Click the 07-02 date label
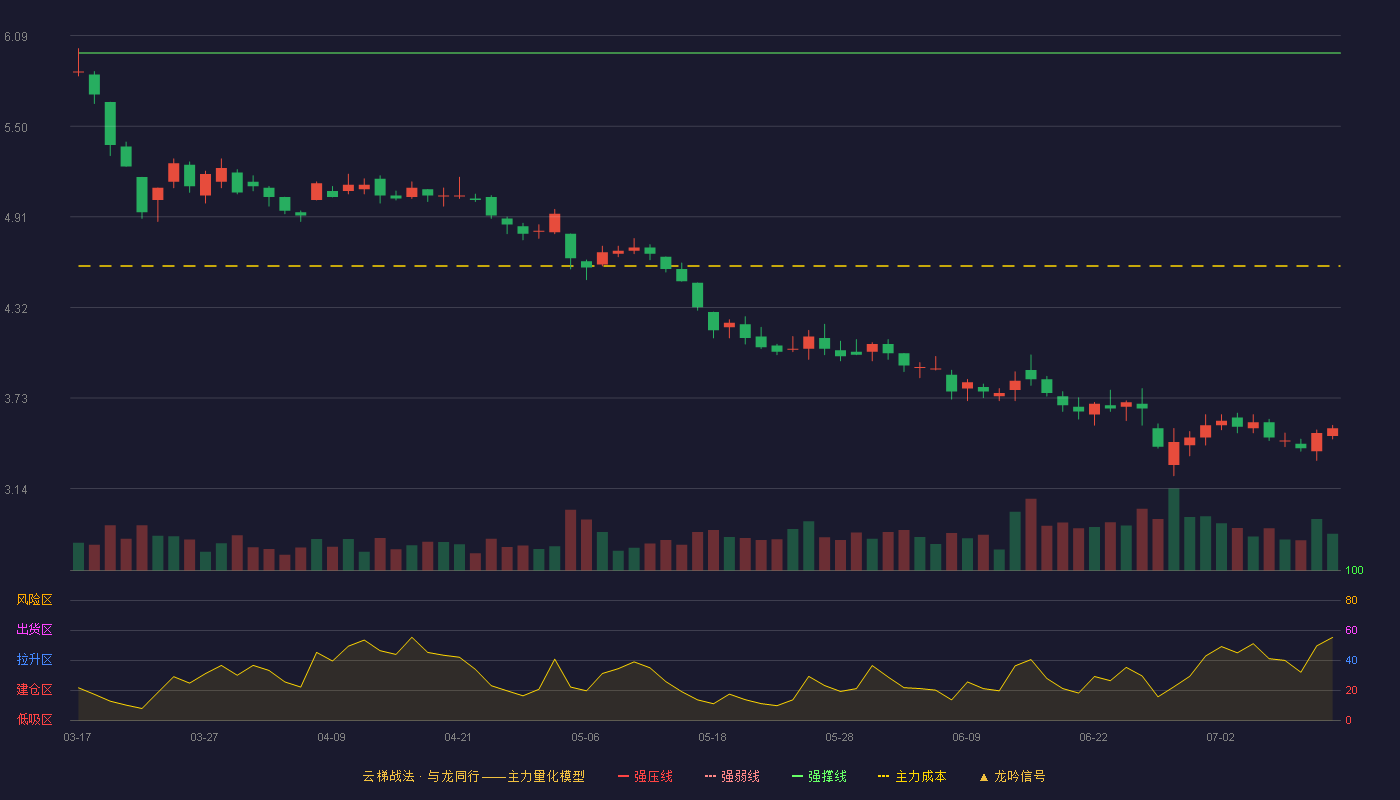The width and height of the screenshot is (1400, 800). (1220, 737)
